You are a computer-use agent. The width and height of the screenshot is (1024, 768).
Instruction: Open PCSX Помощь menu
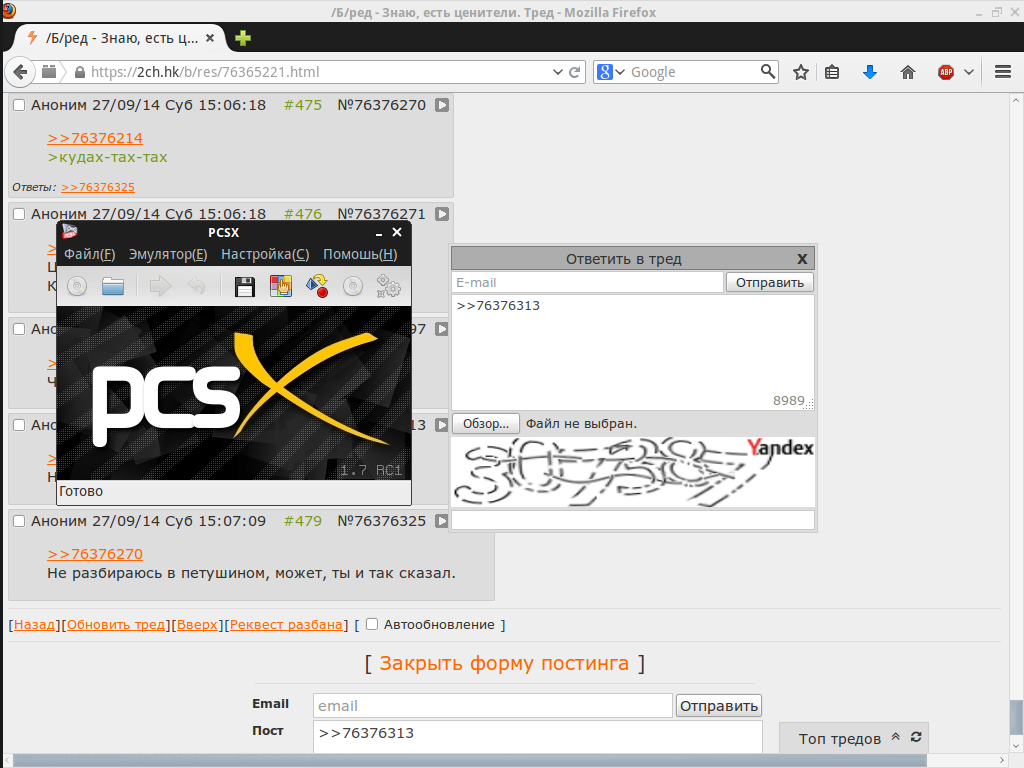click(360, 254)
